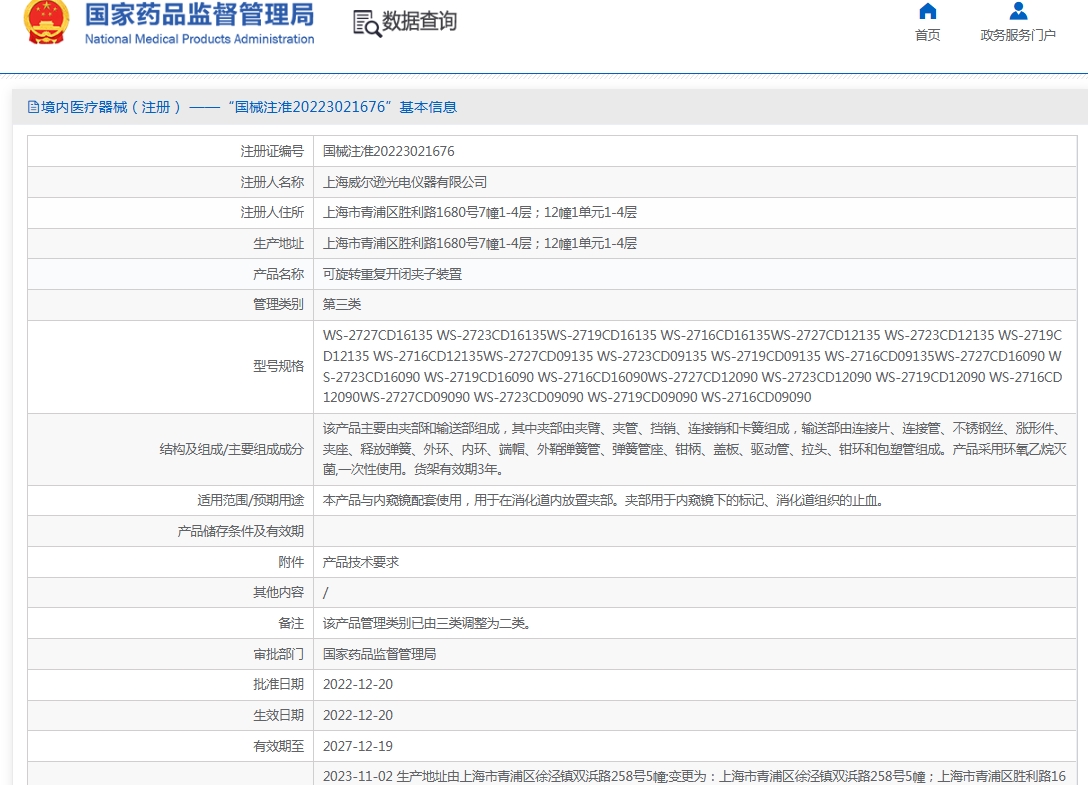Click the 批准日期 label
The width and height of the screenshot is (1088, 785).
(x=278, y=684)
